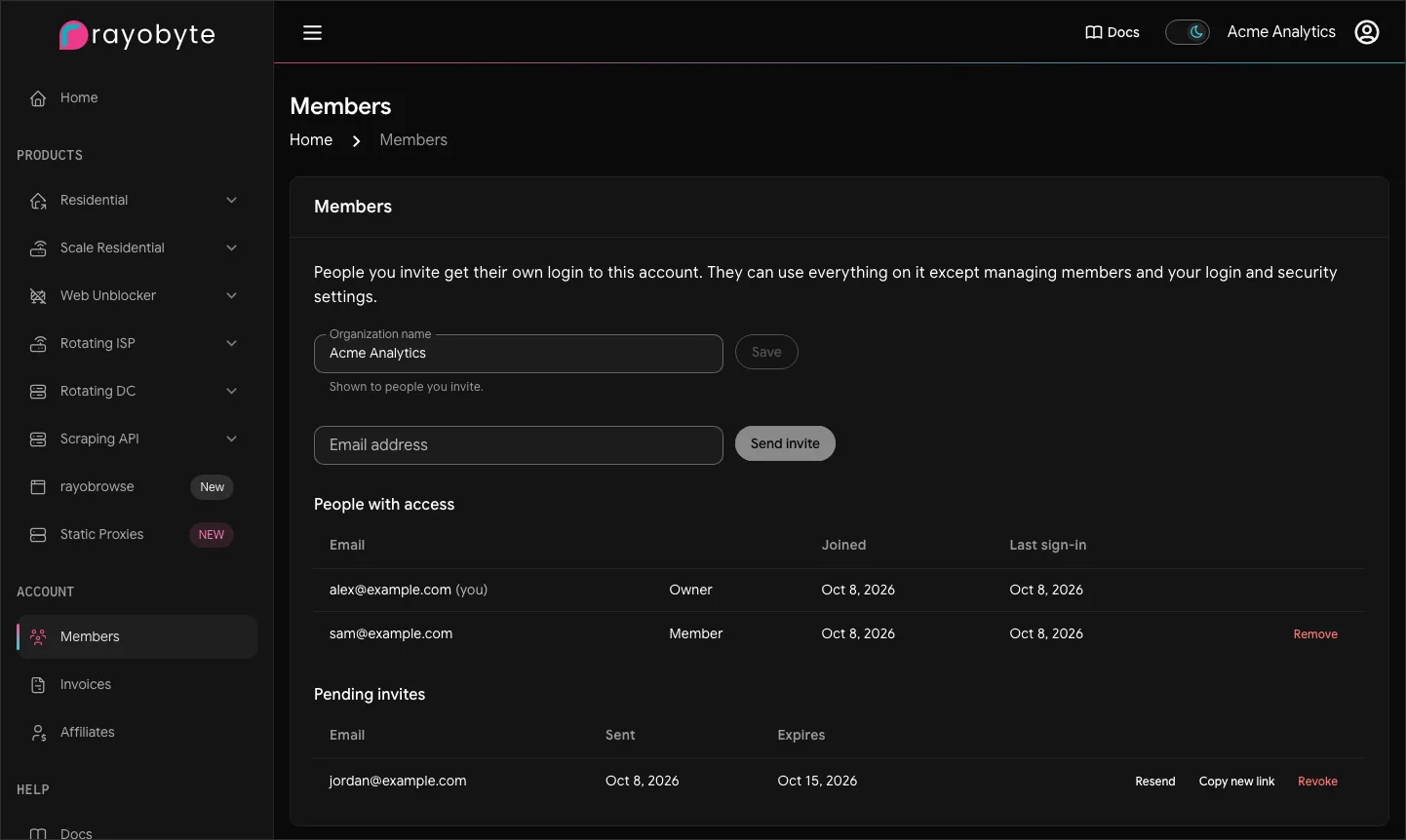Click the Members people icon
This screenshot has width=1406, height=840.
click(x=38, y=636)
